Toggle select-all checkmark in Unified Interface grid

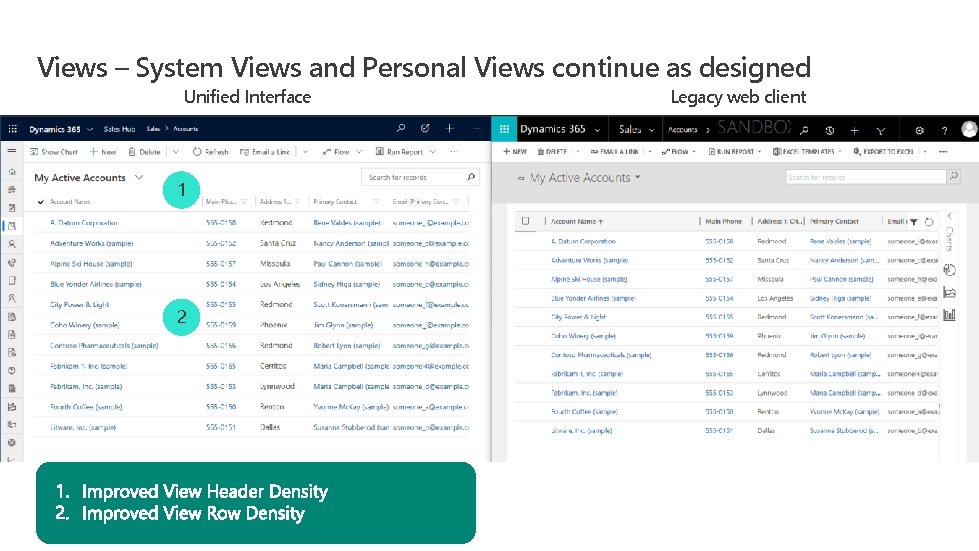[41, 202]
